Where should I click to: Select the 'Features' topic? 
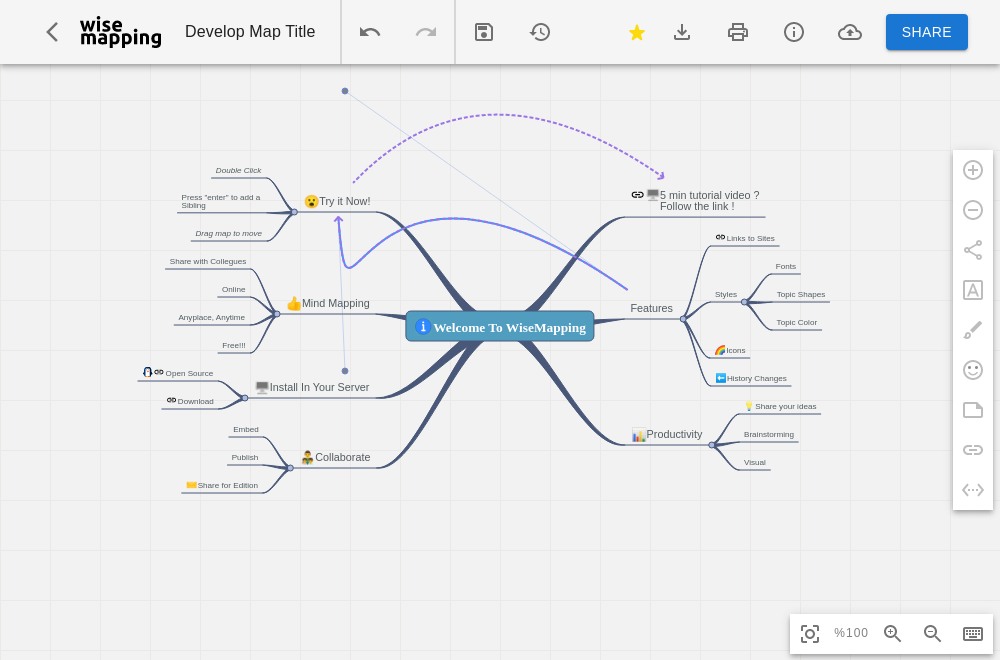651,309
